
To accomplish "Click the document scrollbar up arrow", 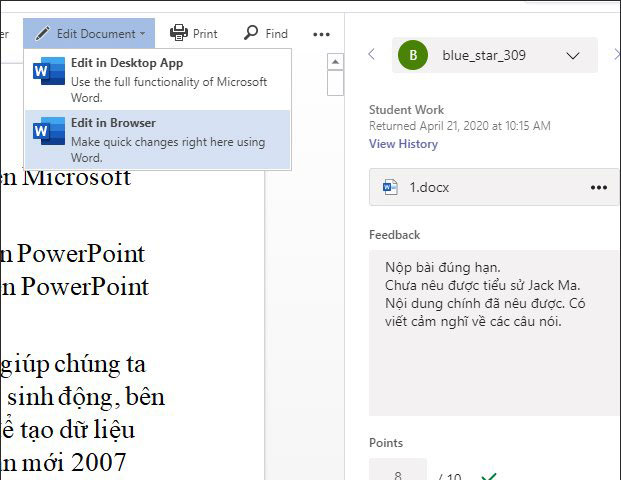I will click(x=335, y=62).
